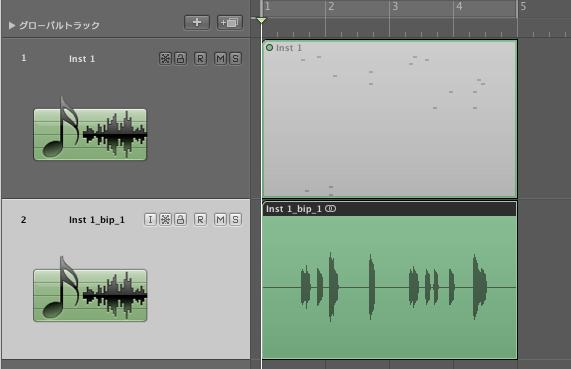Expand the グローバルトラック disclosure triangle

(x=12, y=25)
